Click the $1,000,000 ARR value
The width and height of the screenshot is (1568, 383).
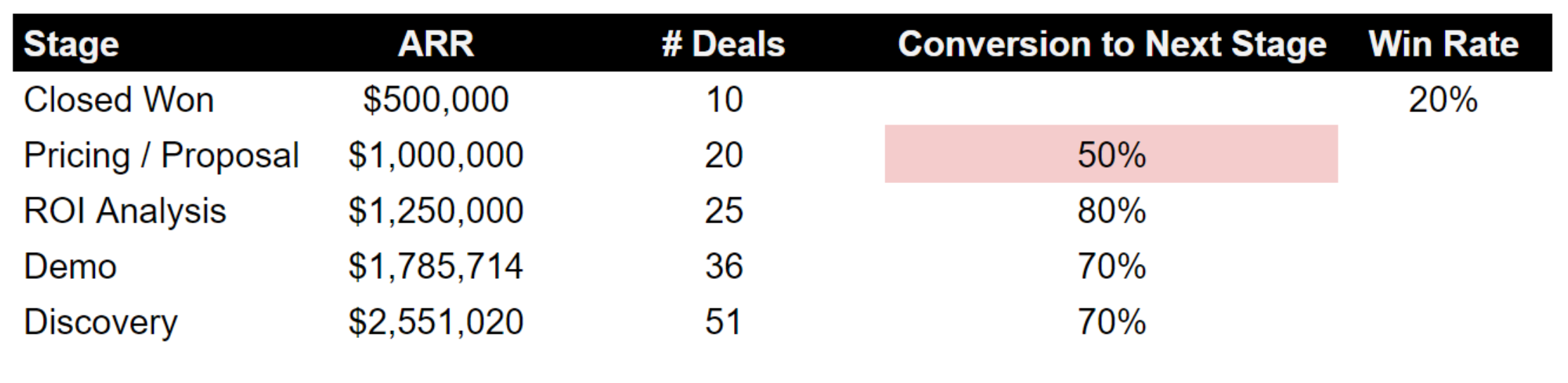coord(435,156)
